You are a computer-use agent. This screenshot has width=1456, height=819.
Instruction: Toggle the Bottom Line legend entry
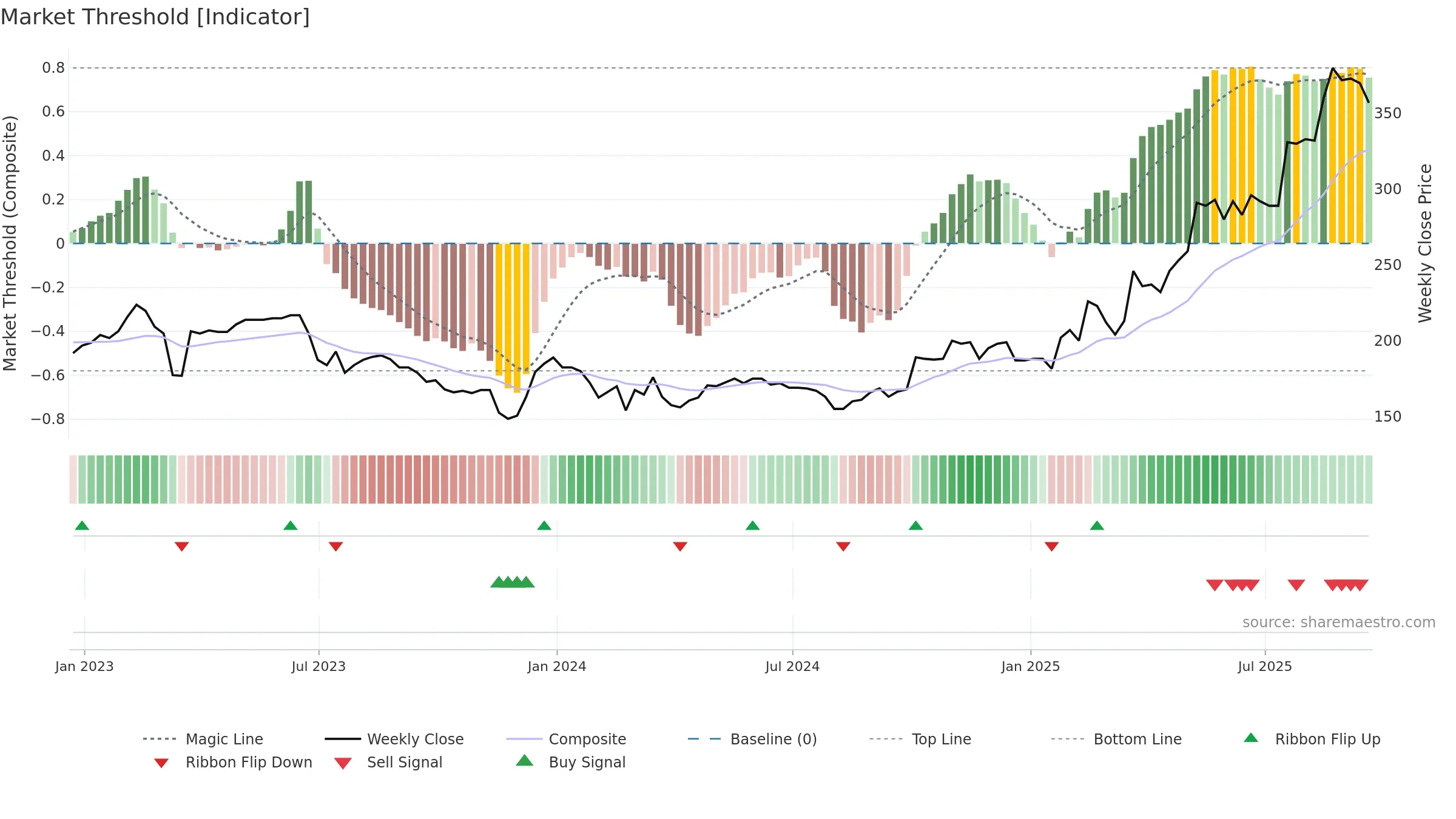tap(1116, 739)
